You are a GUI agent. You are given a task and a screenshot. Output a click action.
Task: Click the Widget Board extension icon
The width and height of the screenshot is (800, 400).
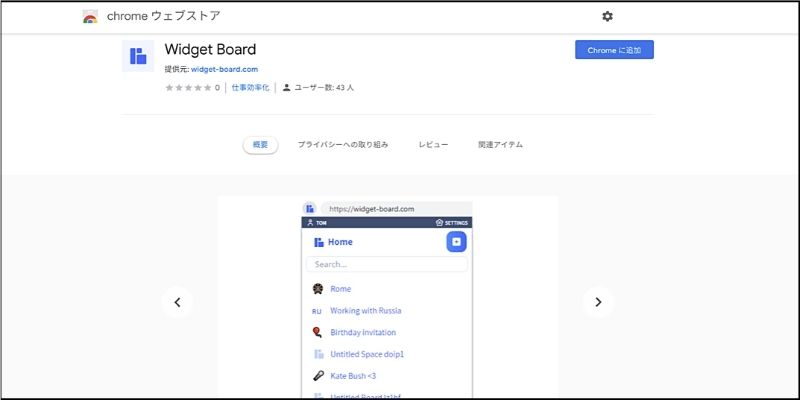138,56
